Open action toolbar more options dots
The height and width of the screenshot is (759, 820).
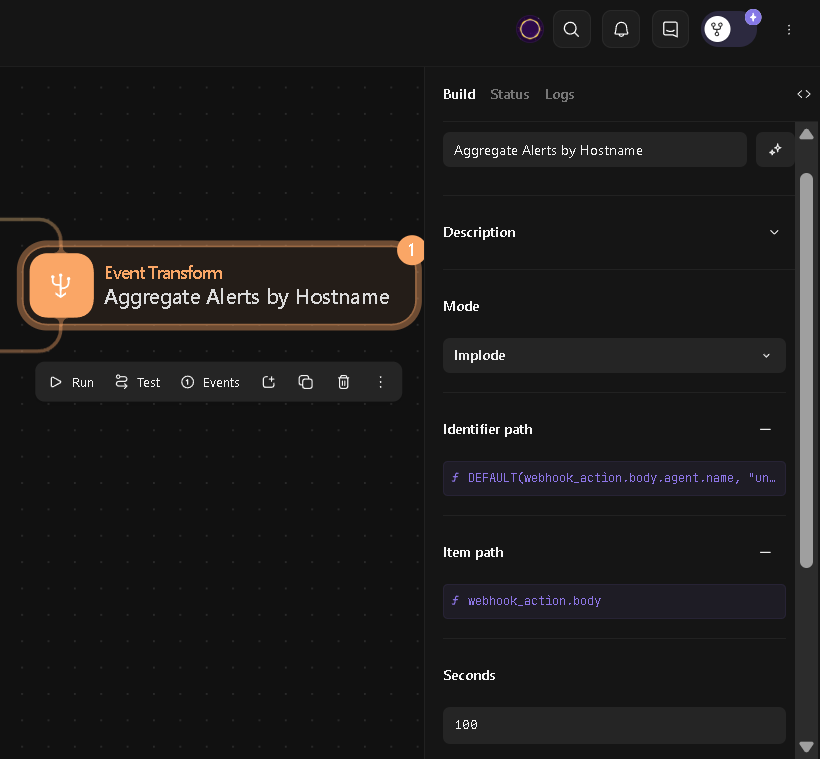pyautogui.click(x=380, y=382)
